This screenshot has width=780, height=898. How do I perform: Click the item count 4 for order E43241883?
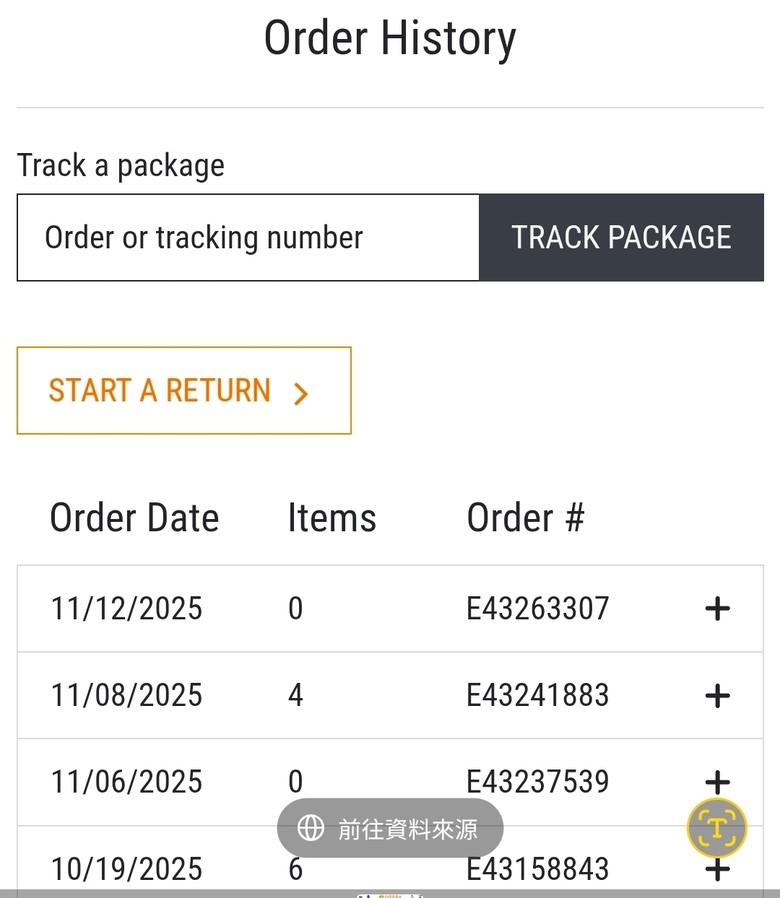click(x=295, y=695)
